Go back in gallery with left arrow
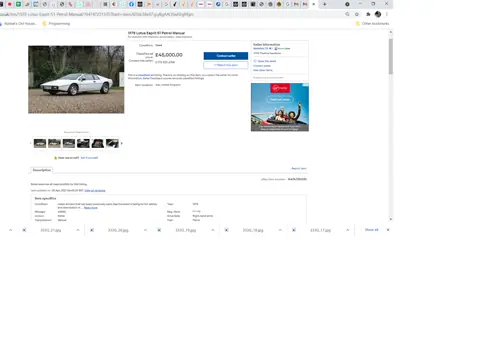Image resolution: width=480 pixels, height=360 pixels. coord(31,143)
